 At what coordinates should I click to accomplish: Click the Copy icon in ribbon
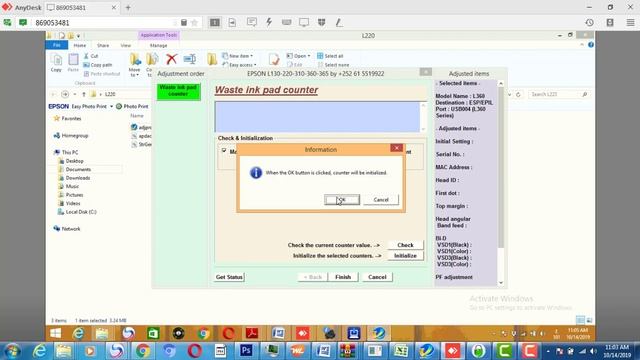click(56, 62)
